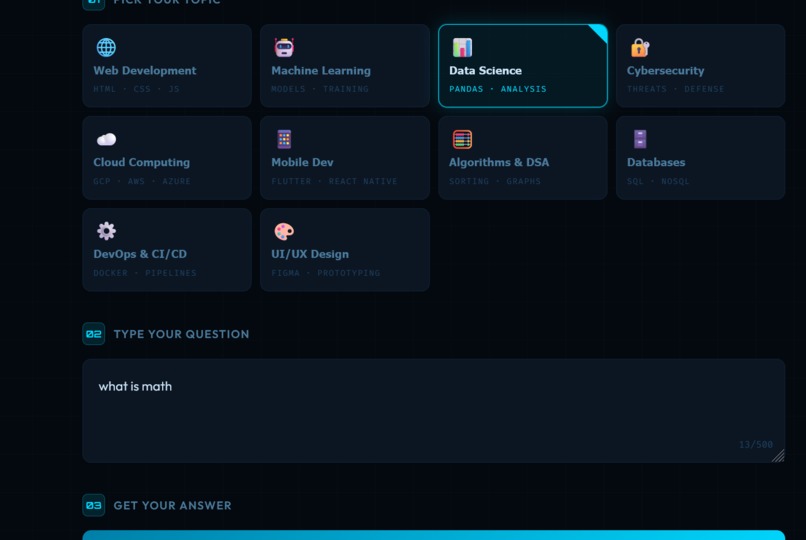Click the 'SQL · NOSQL' subtitle
This screenshot has height=540, width=806.
coord(658,181)
